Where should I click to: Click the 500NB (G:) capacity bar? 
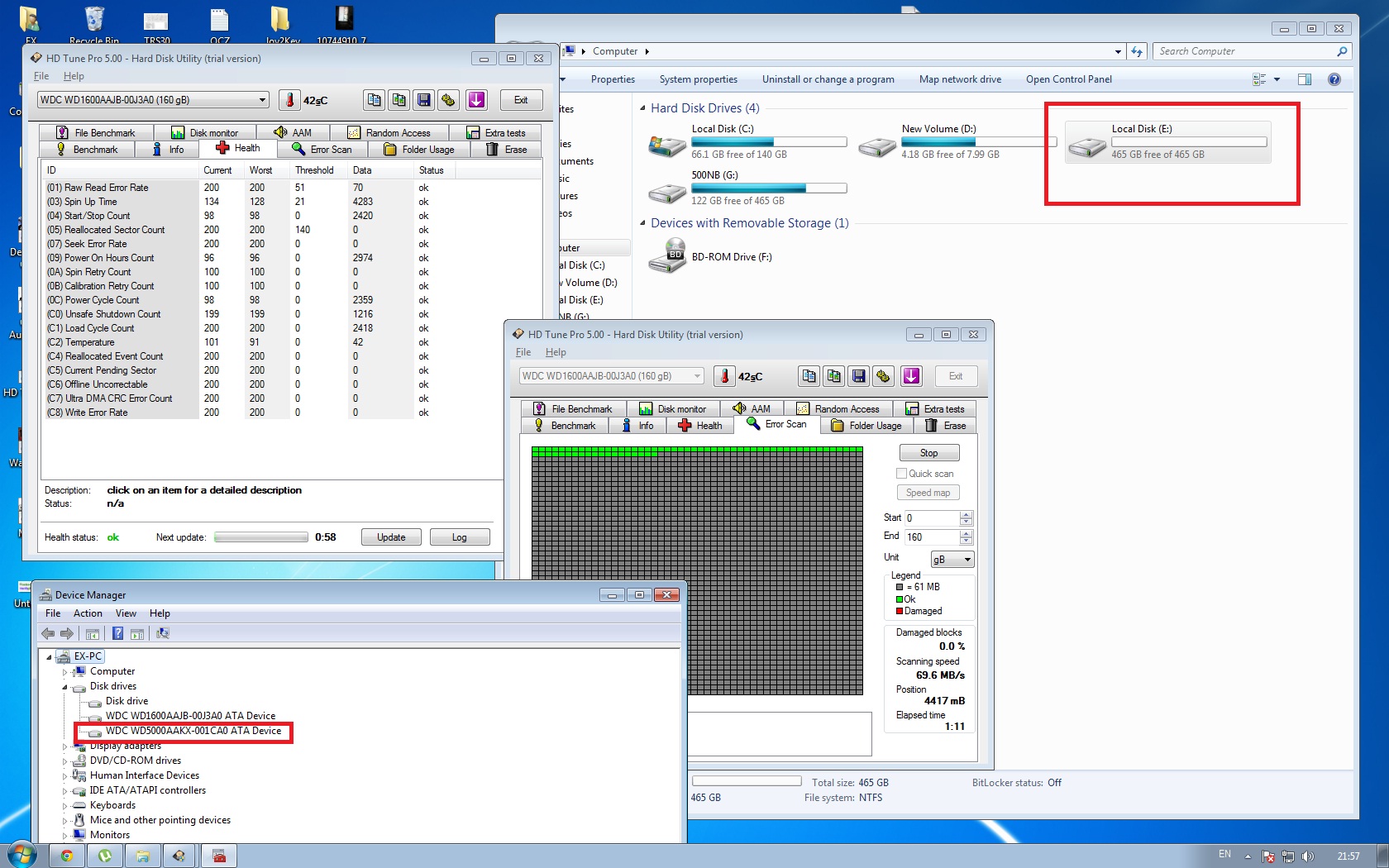point(769,188)
